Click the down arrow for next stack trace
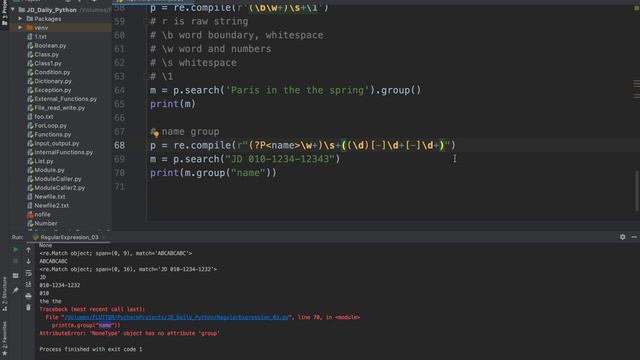 click(29, 261)
